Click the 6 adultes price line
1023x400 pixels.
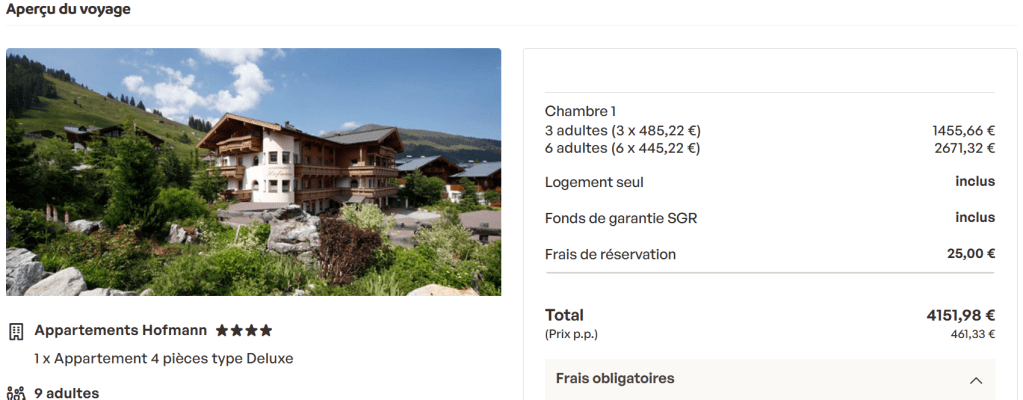pyautogui.click(x=770, y=148)
